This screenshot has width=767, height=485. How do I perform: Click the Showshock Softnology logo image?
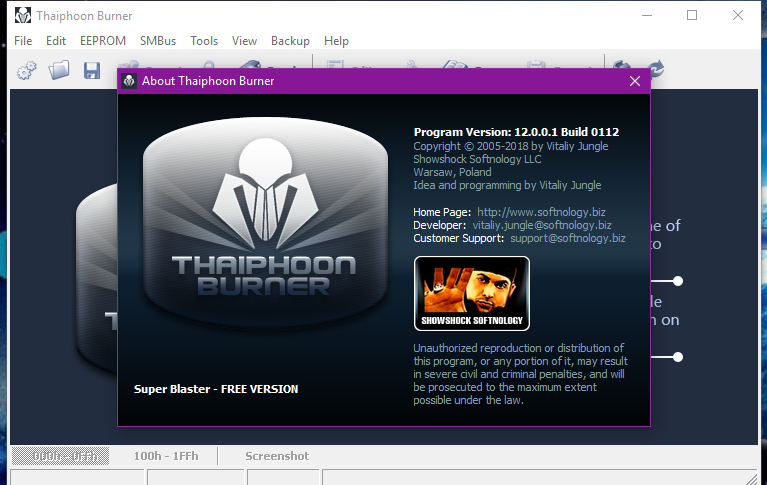point(472,294)
